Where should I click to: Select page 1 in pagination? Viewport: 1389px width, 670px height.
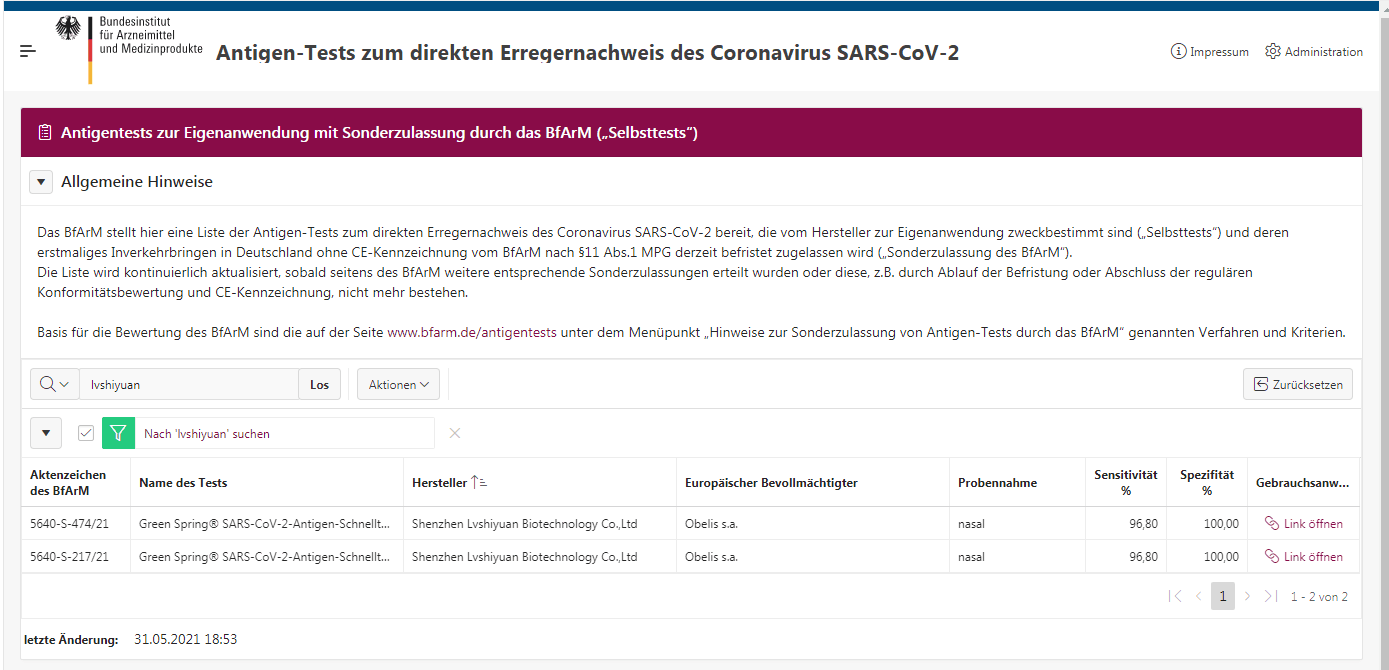(1222, 596)
